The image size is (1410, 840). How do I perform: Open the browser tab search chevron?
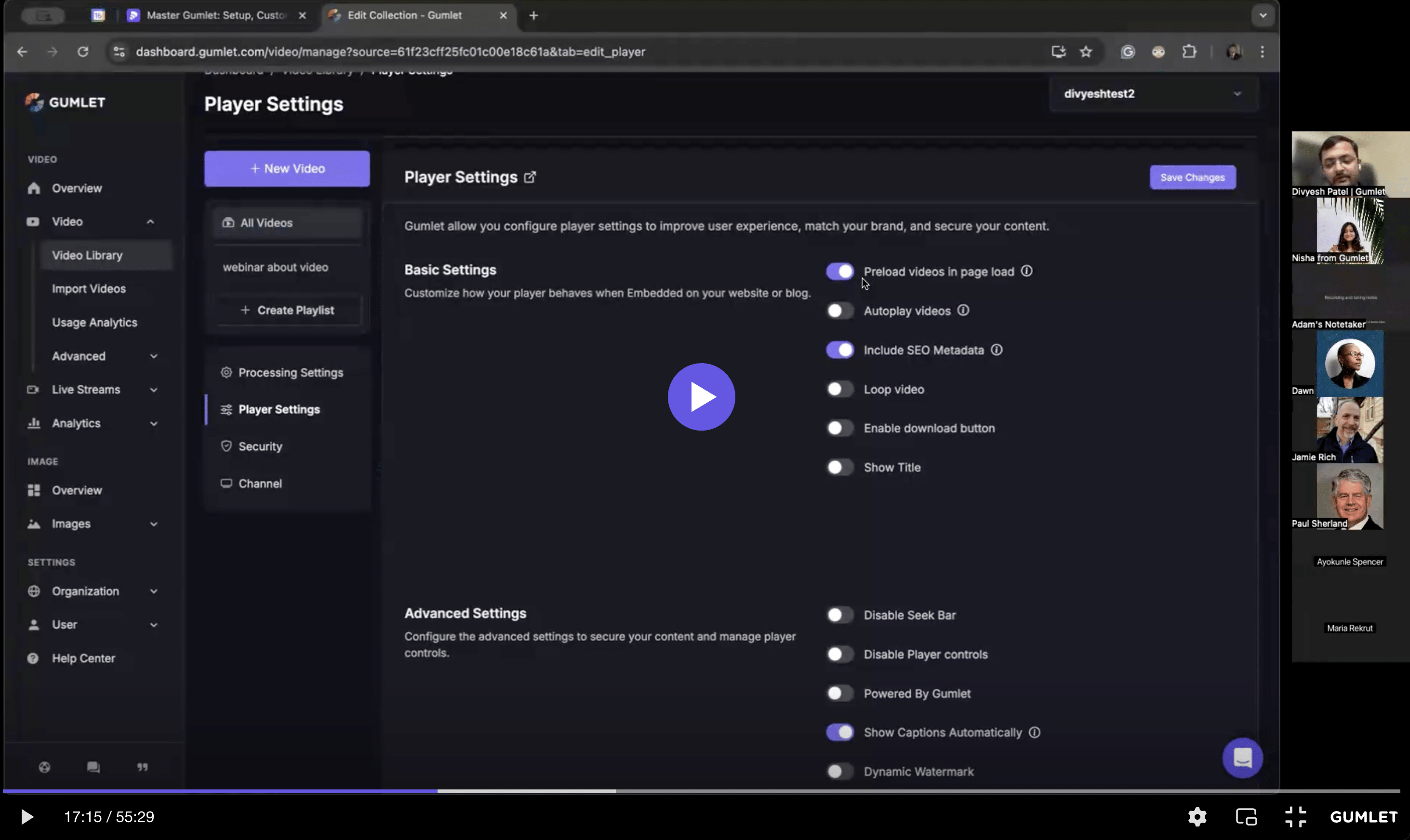tap(1262, 15)
